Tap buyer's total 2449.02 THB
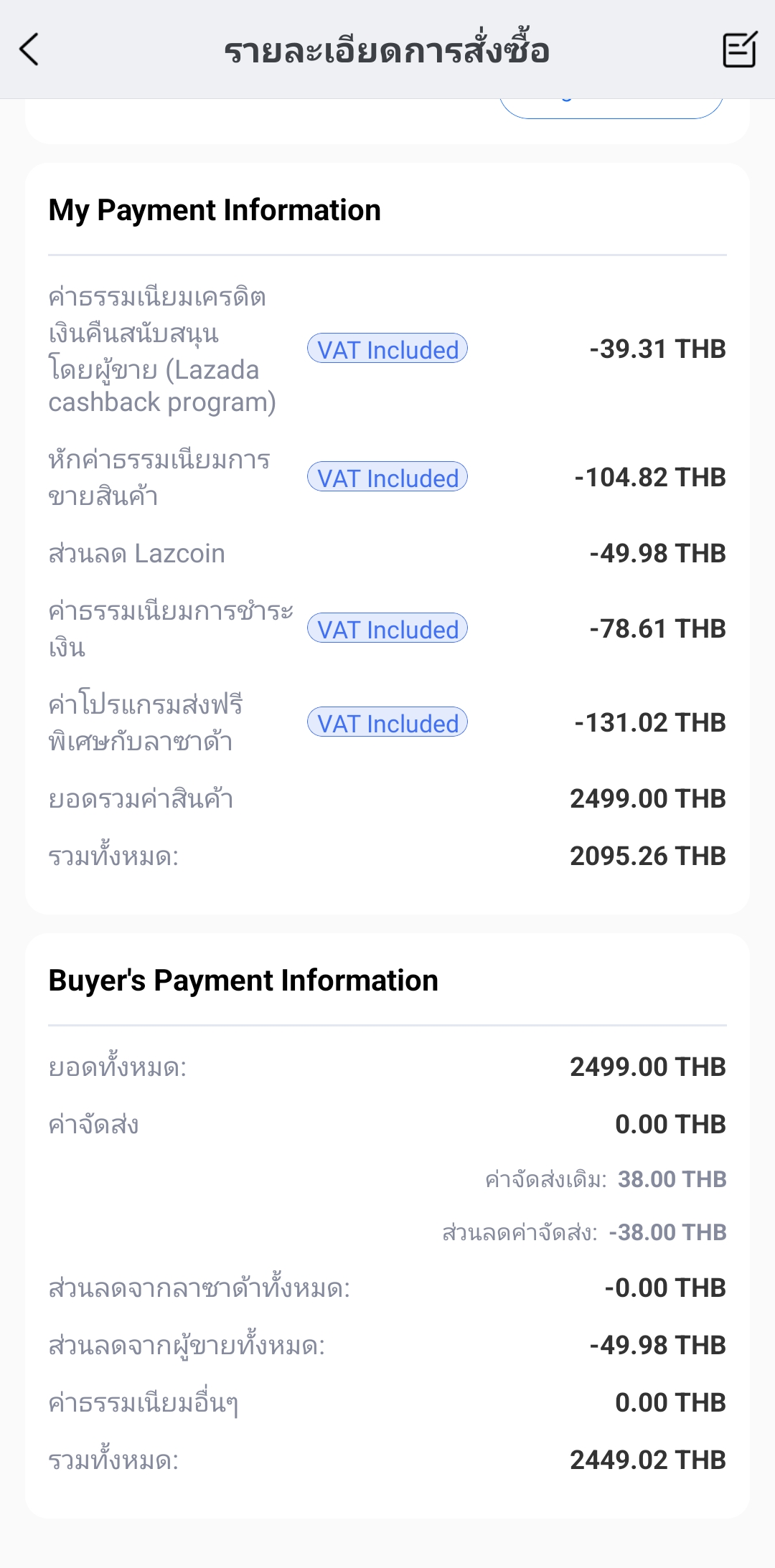Viewport: 775px width, 1568px height. point(647,1460)
